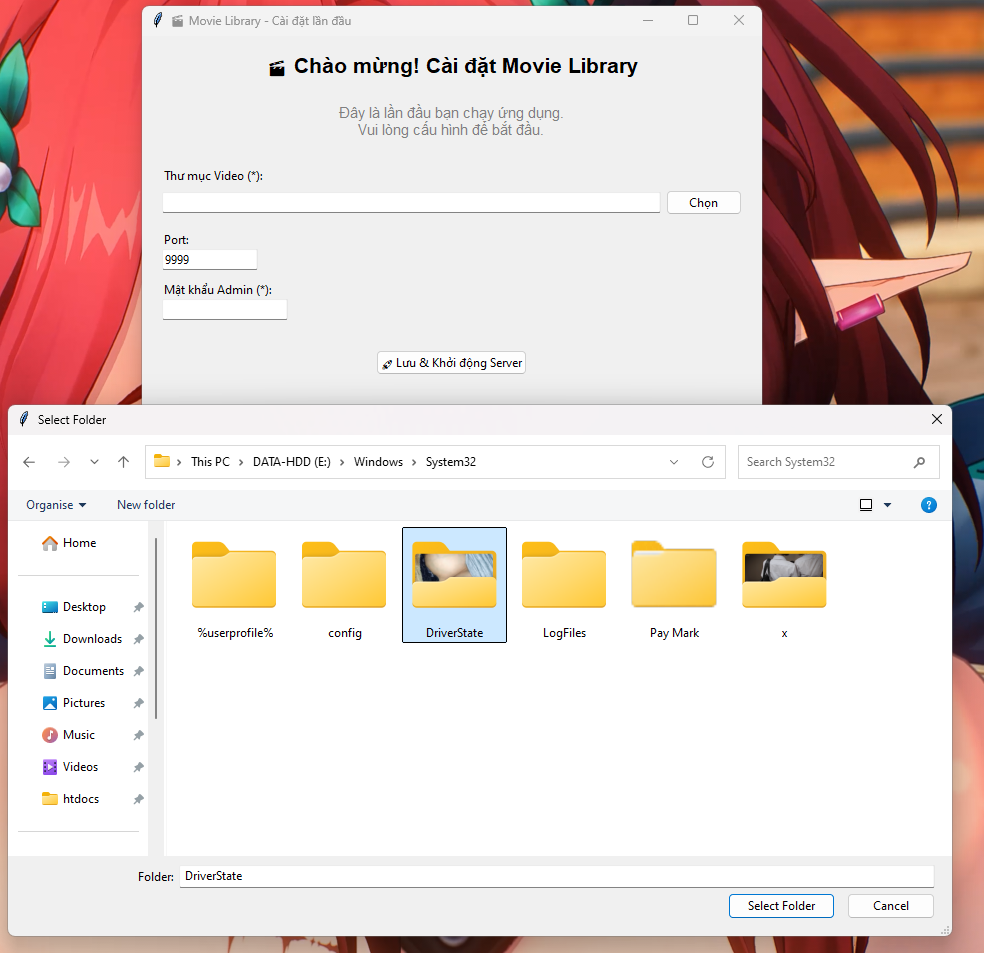
Task: Open the help button
Action: (929, 505)
